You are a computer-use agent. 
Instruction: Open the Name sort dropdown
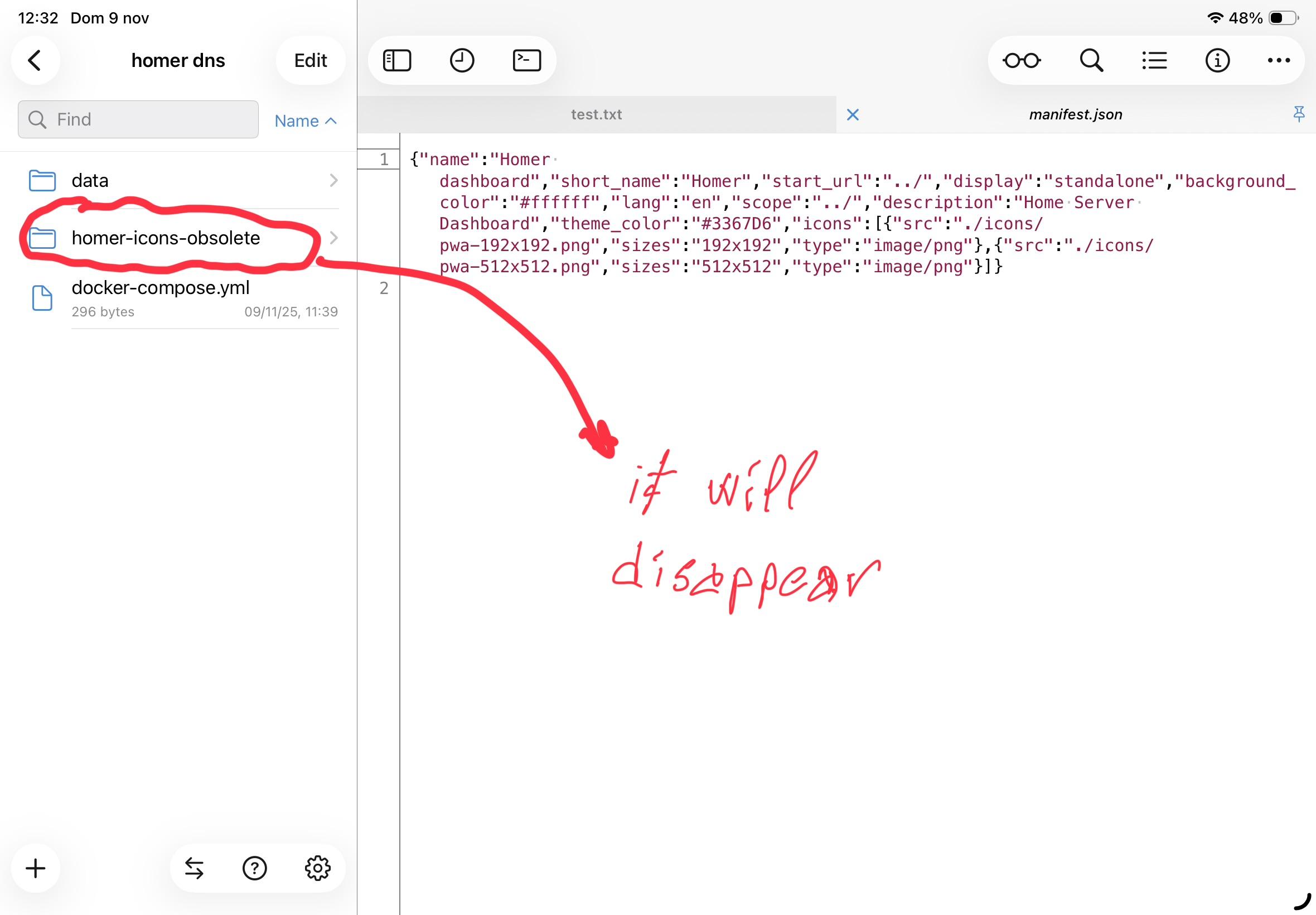pos(306,121)
